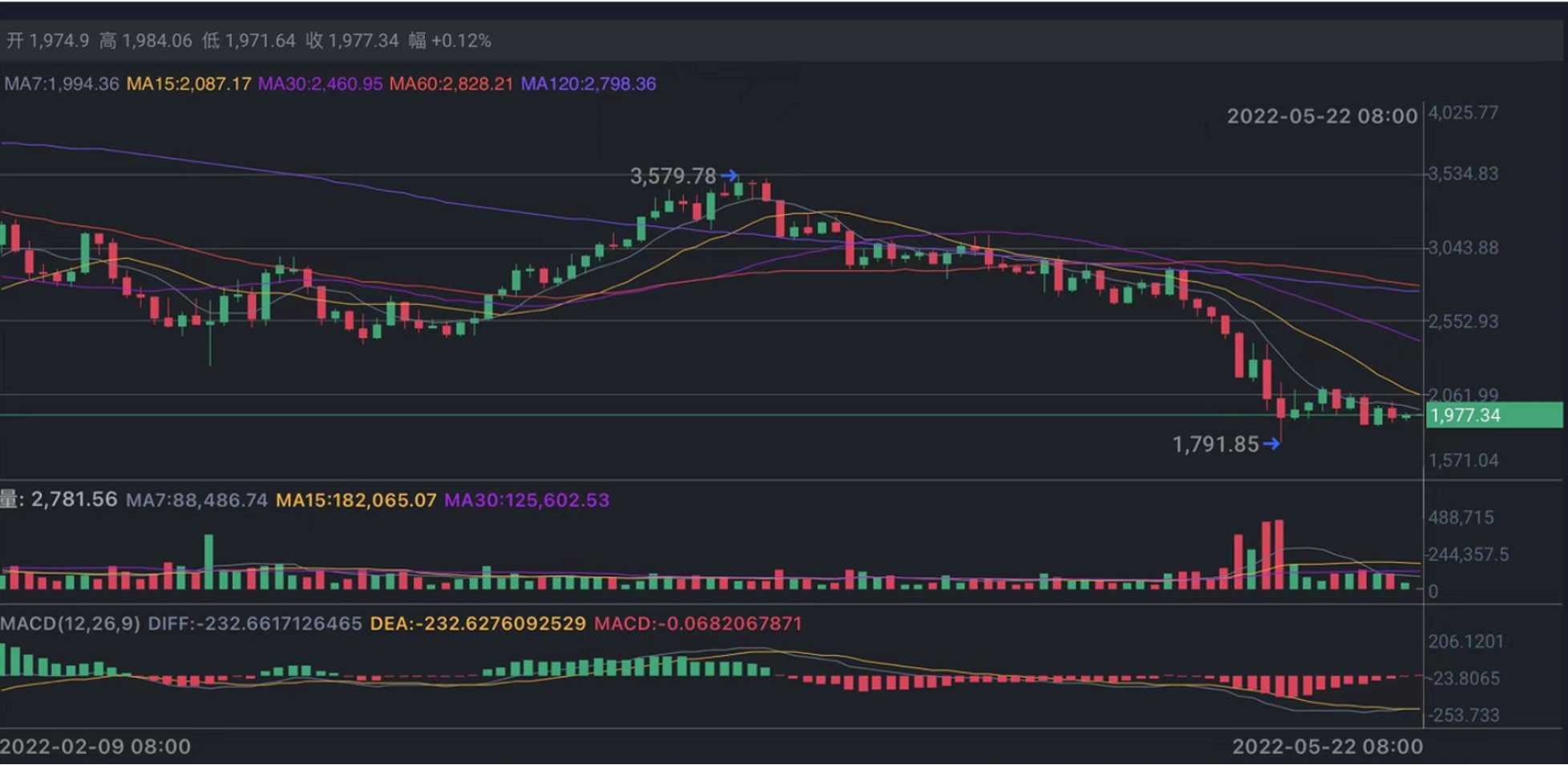Viewport: 1568px width, 765px height.
Task: Click the 3,043.88 price axis label
Action: pyautogui.click(x=1464, y=248)
